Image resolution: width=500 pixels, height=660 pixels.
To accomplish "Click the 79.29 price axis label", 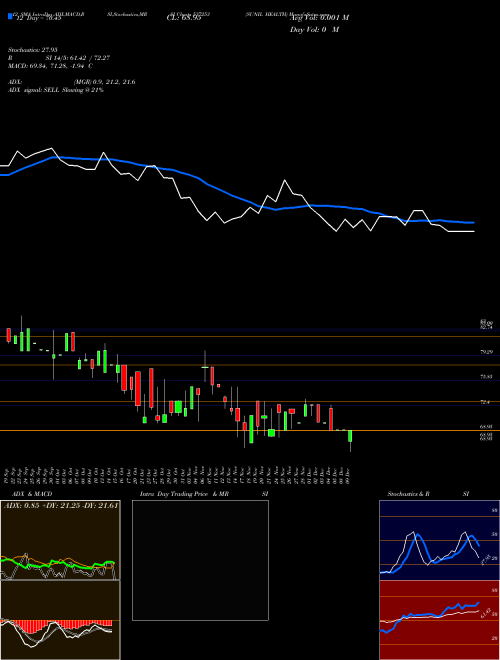I will pyautogui.click(x=486, y=352).
